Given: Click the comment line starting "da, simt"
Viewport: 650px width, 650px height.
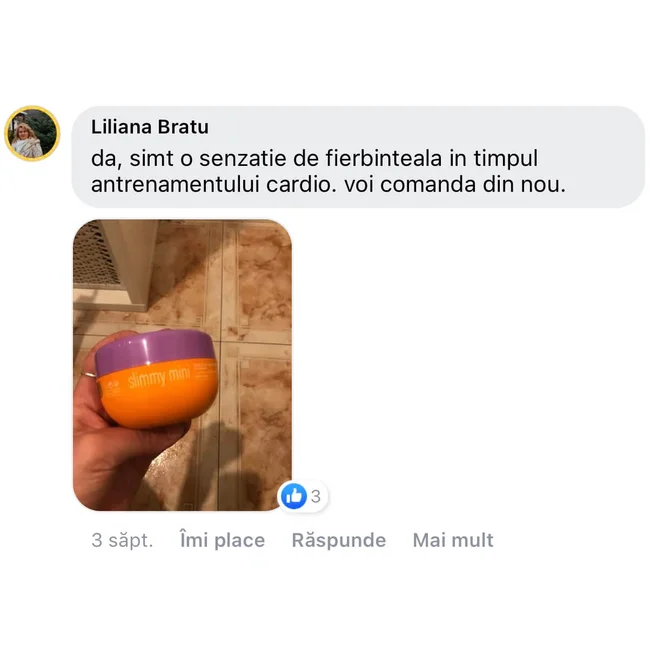Looking at the screenshot, I should tap(314, 158).
